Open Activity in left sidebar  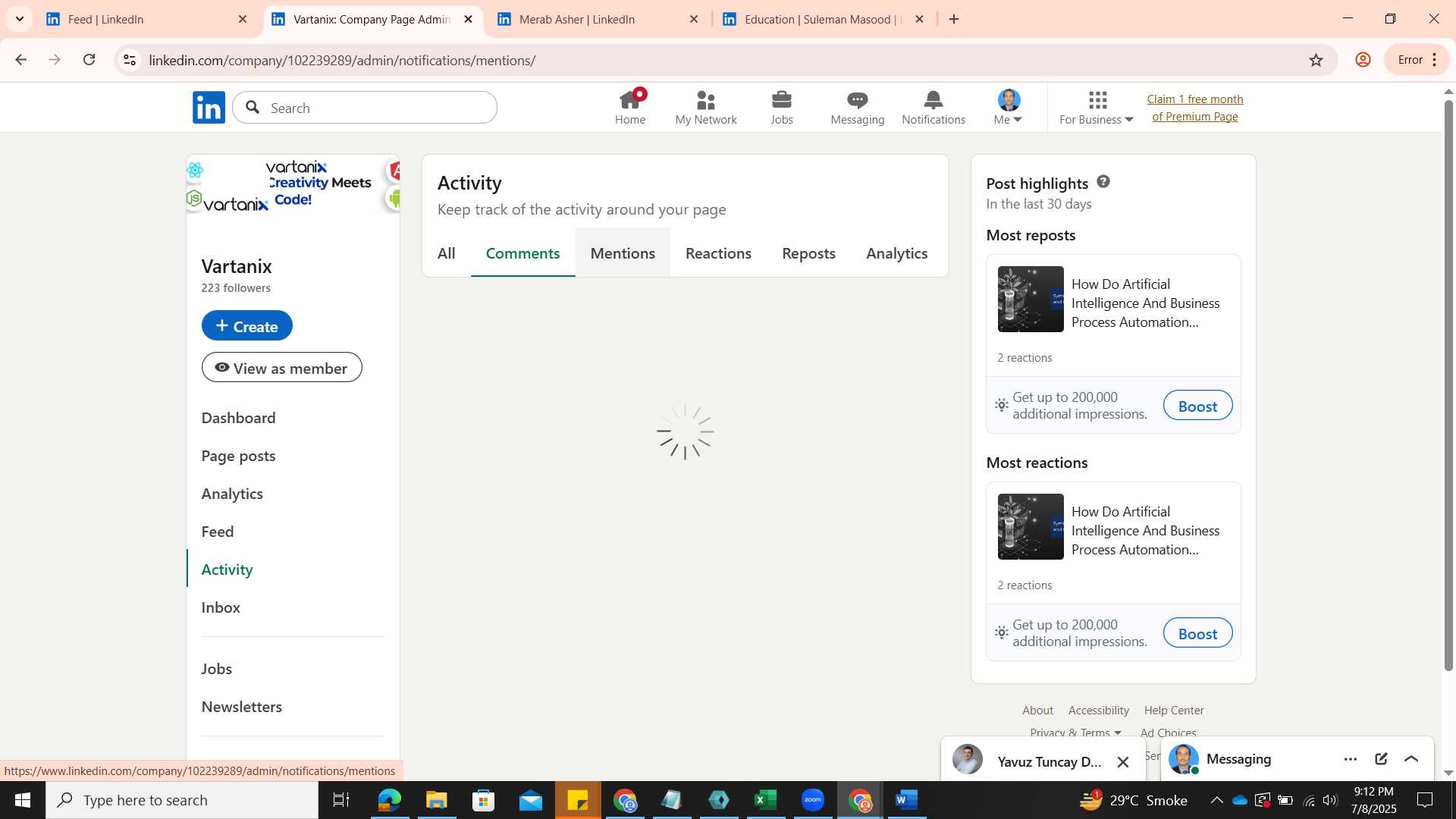pos(227,570)
